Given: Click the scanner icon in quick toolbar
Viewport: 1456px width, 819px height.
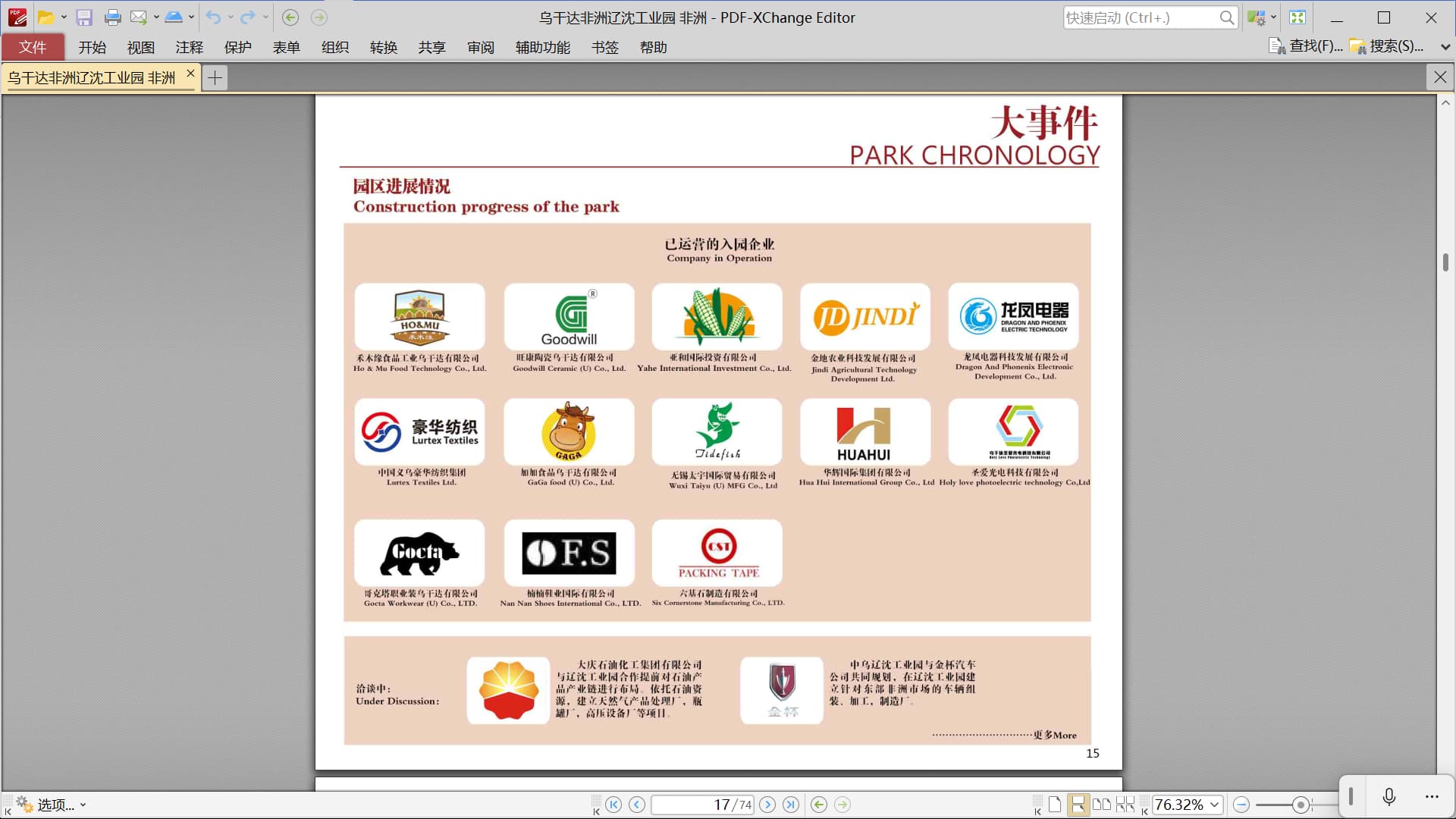Looking at the screenshot, I should (174, 17).
